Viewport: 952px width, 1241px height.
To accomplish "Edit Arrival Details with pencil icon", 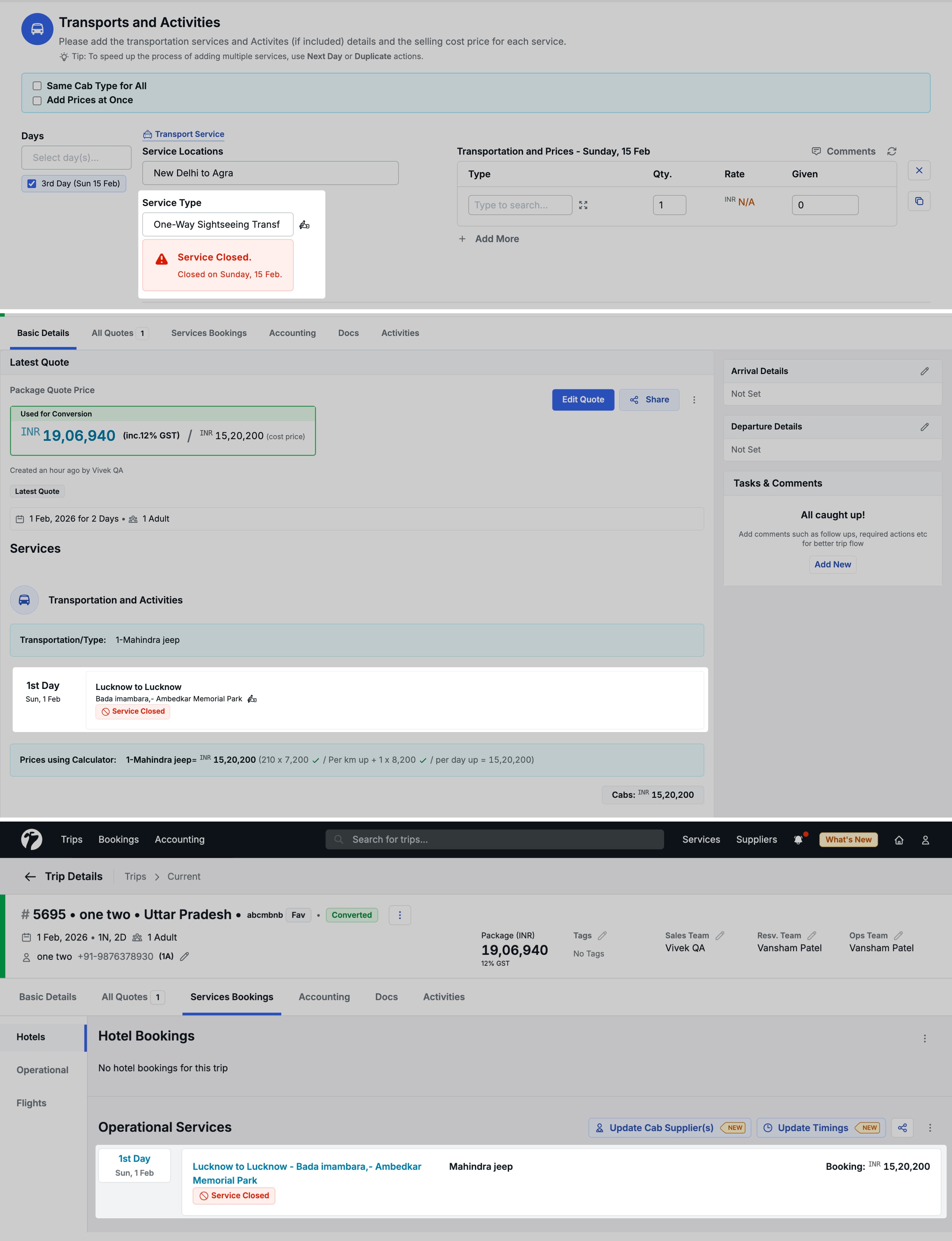I will (x=924, y=371).
